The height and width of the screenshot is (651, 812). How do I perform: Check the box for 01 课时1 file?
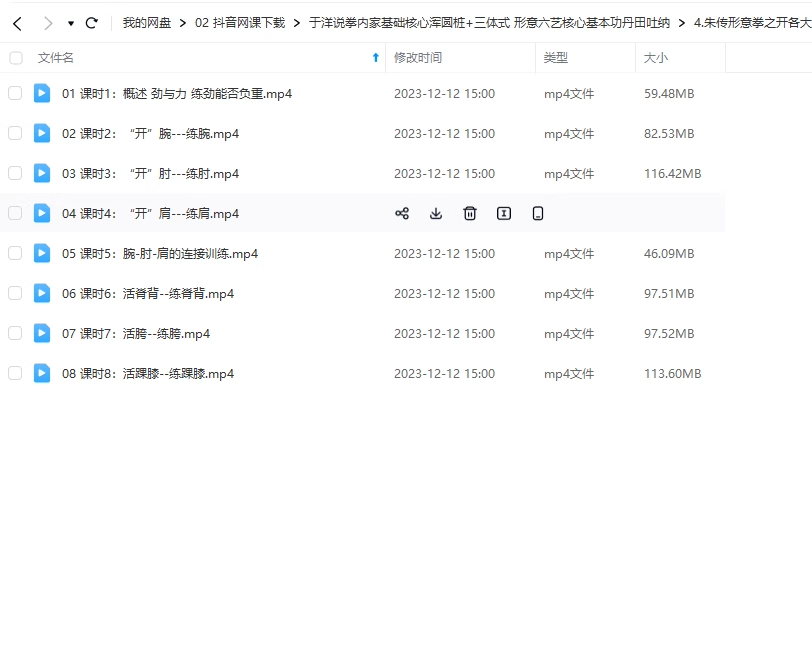tap(15, 93)
